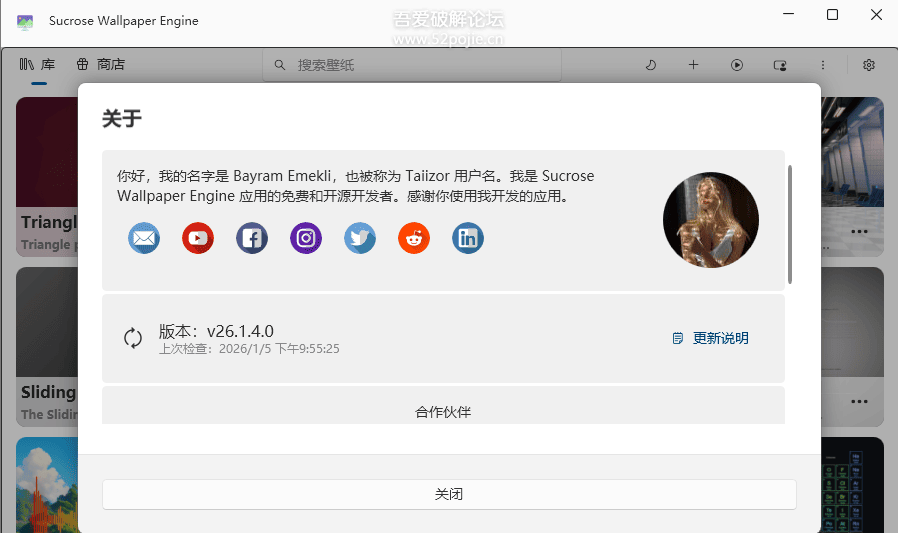The height and width of the screenshot is (533, 898).
Task: Open the developer's Instagram profile icon
Action: pos(306,238)
